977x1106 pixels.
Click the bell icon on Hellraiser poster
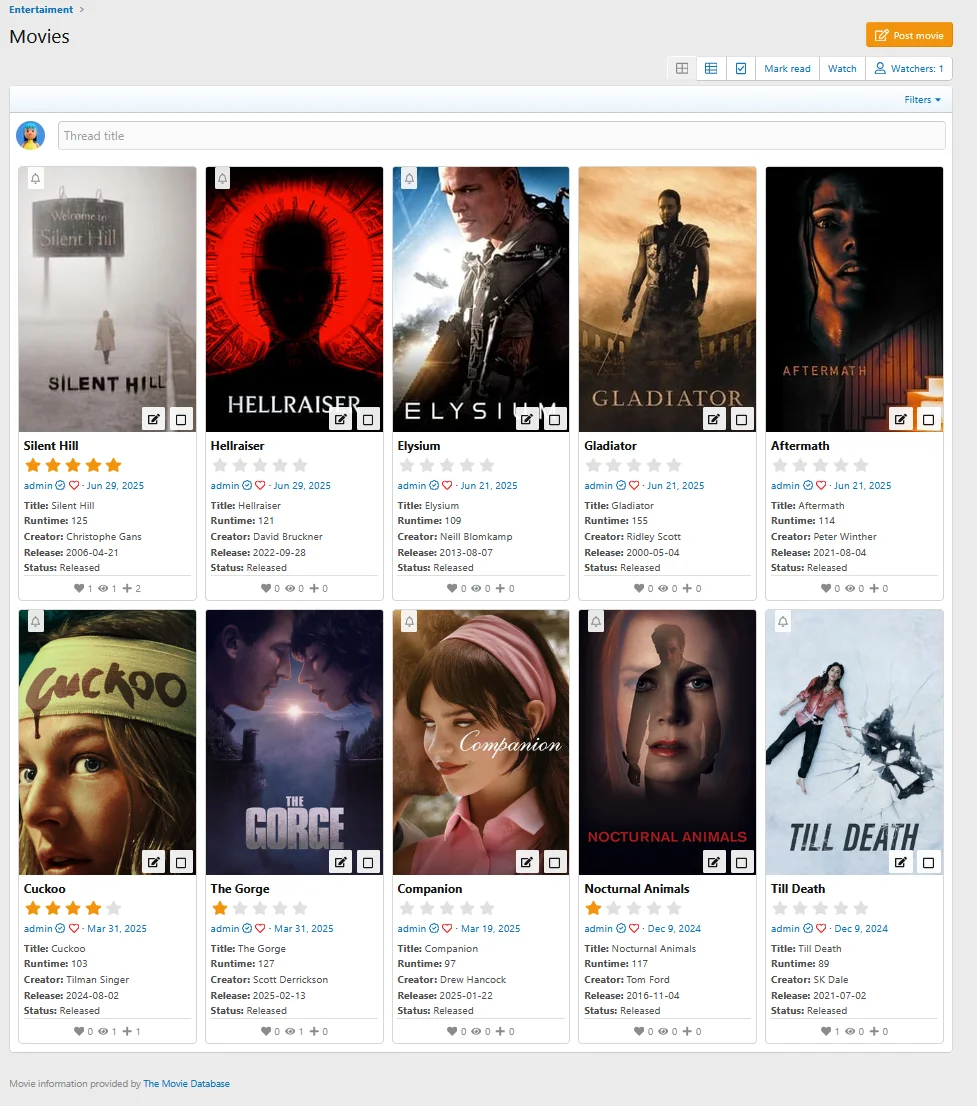222,178
